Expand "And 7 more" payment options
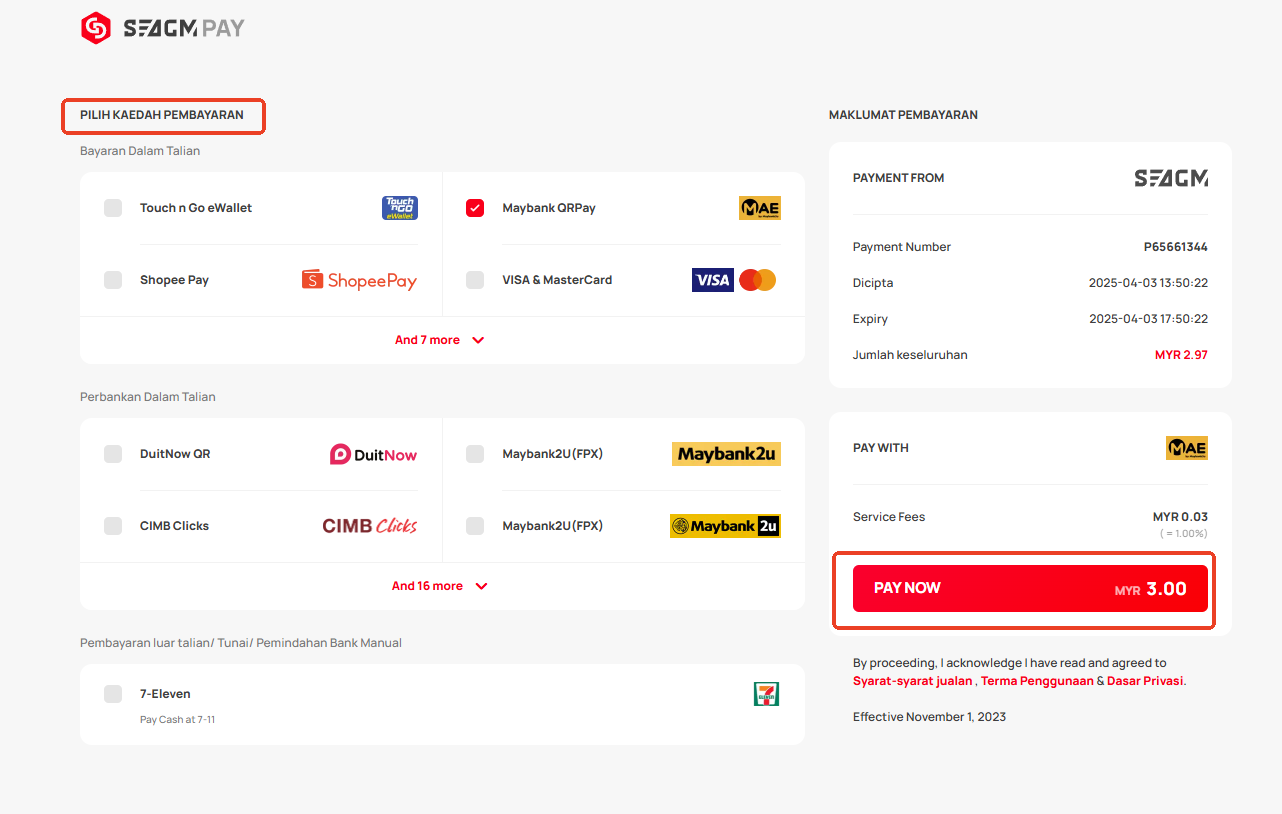 [440, 340]
